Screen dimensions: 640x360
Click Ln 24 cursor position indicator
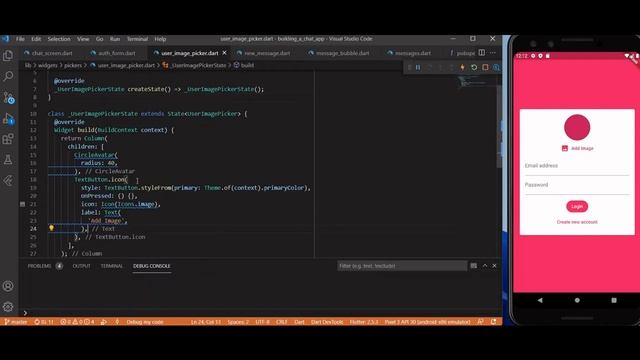206,322
